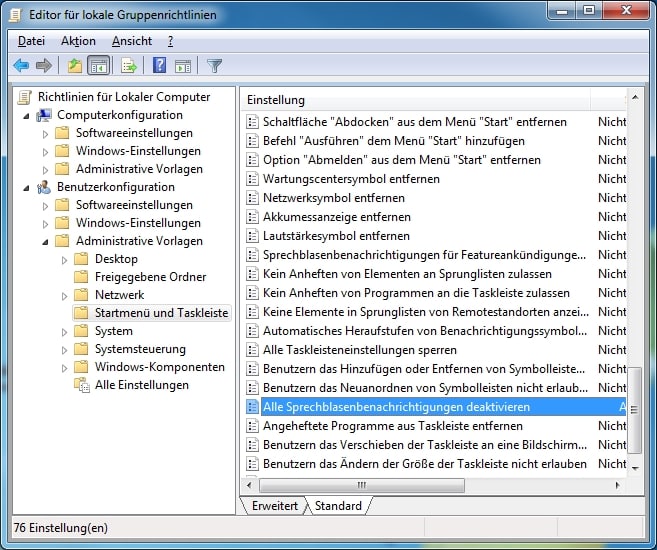Viewport: 657px width, 550px height.
Task: Open the Ansicht menu
Action: [x=132, y=41]
